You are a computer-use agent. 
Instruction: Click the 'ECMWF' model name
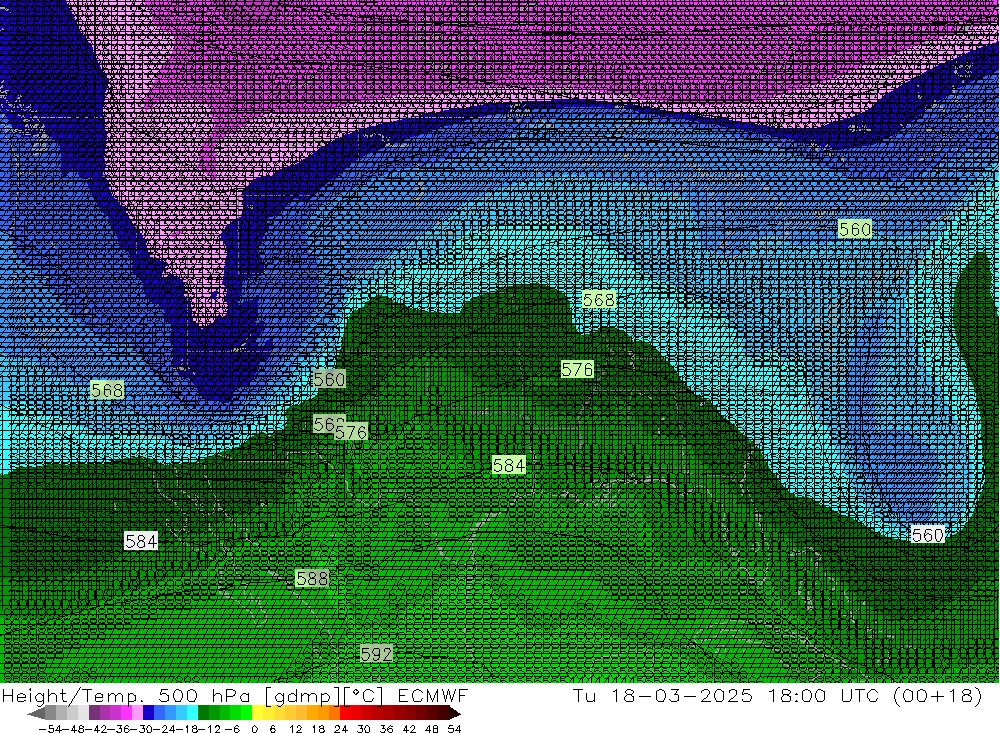tap(433, 695)
